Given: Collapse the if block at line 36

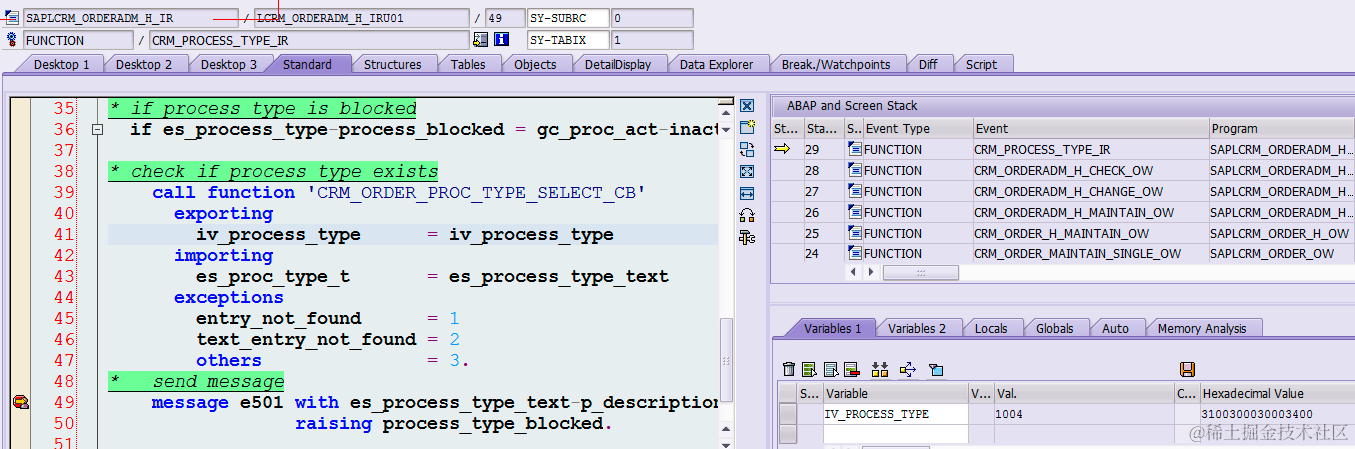Looking at the screenshot, I should coord(97,130).
